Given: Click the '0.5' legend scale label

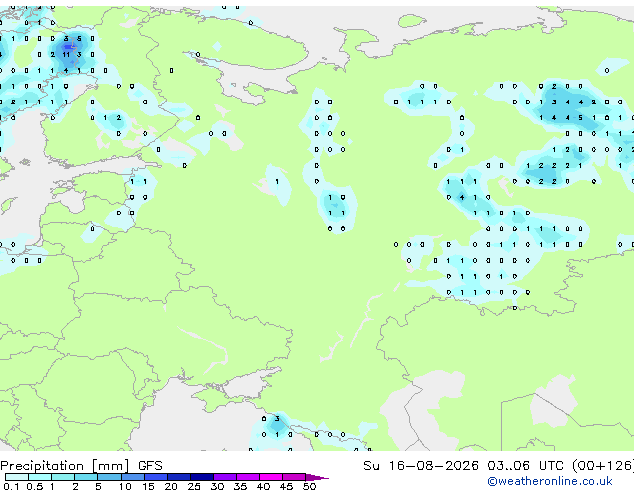Looking at the screenshot, I should pos(34,486).
